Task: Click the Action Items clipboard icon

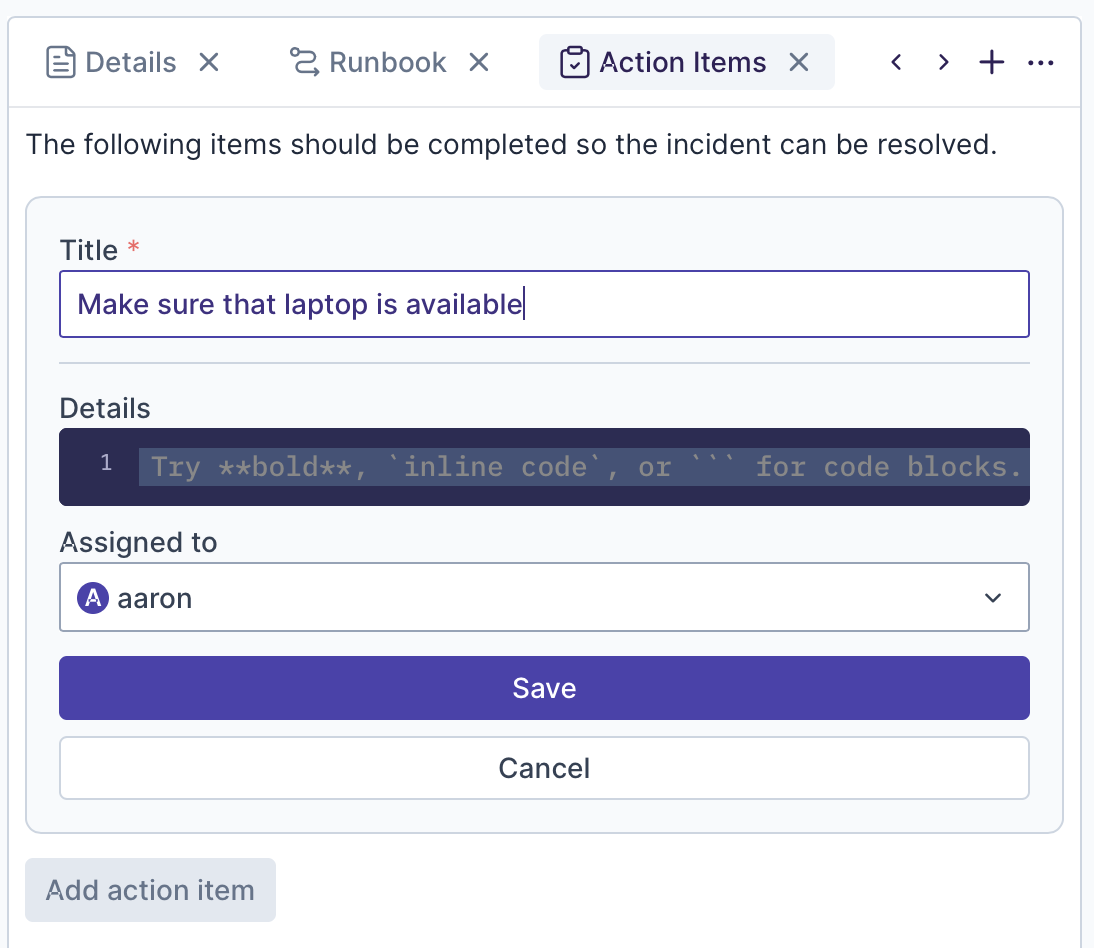Action: click(x=574, y=63)
